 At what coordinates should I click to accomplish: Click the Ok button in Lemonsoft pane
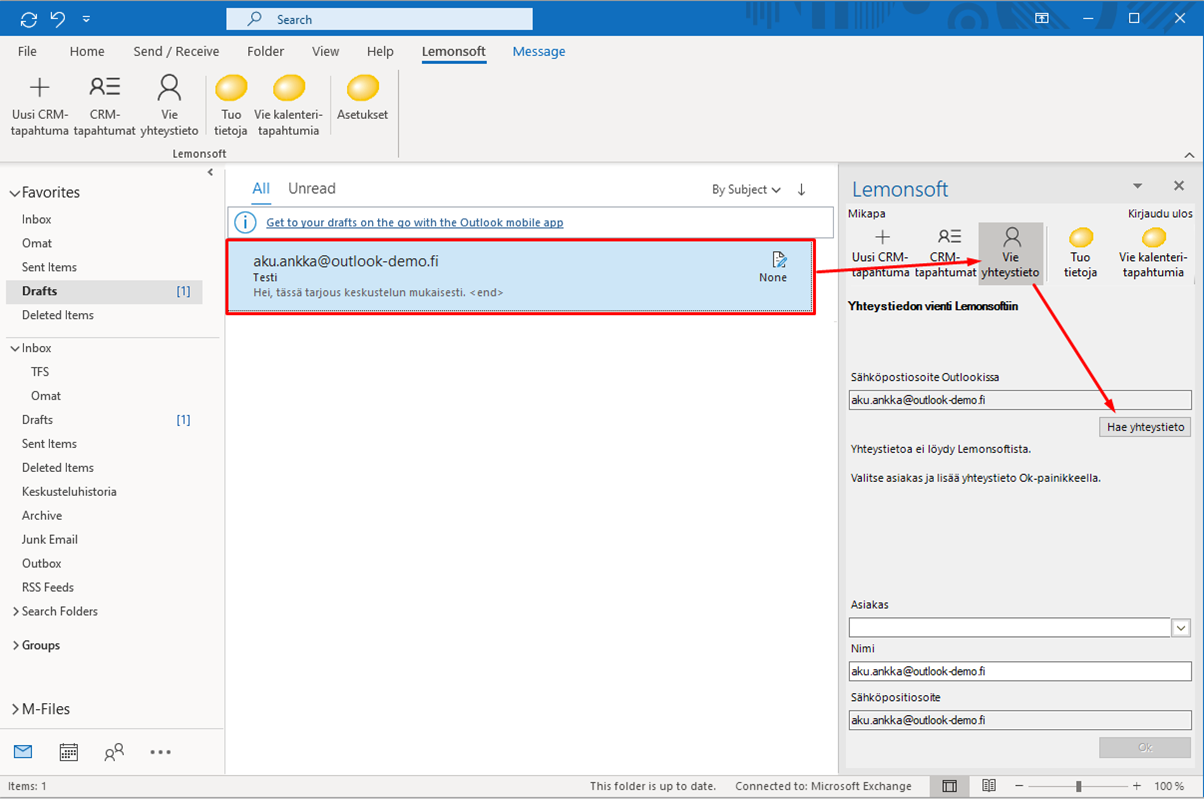(x=1146, y=747)
